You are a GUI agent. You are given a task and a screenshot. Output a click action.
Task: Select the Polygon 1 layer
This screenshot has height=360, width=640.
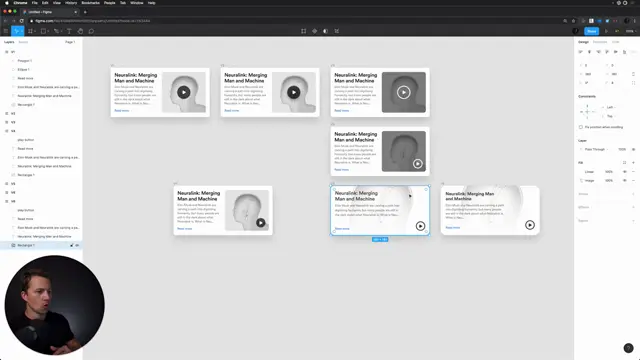[24, 61]
